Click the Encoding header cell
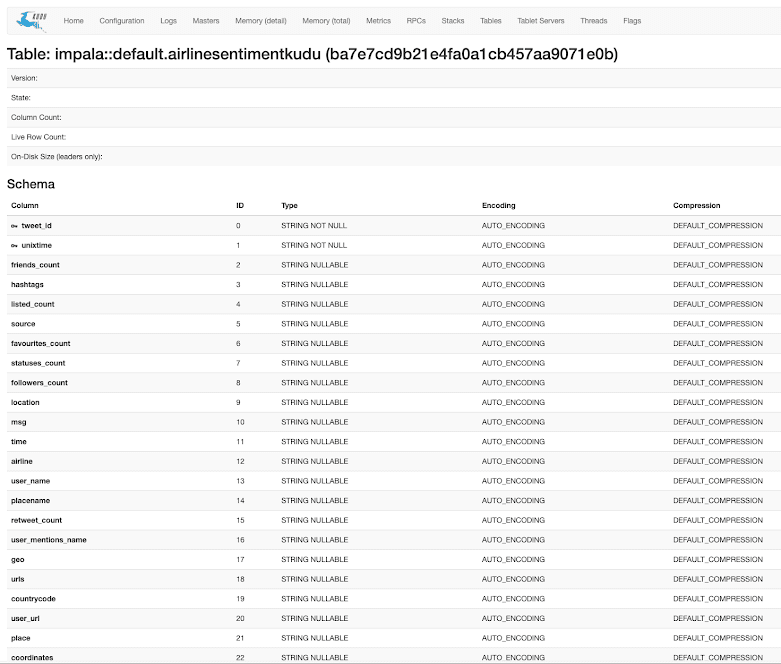This screenshot has height=664, width=781. coord(499,206)
